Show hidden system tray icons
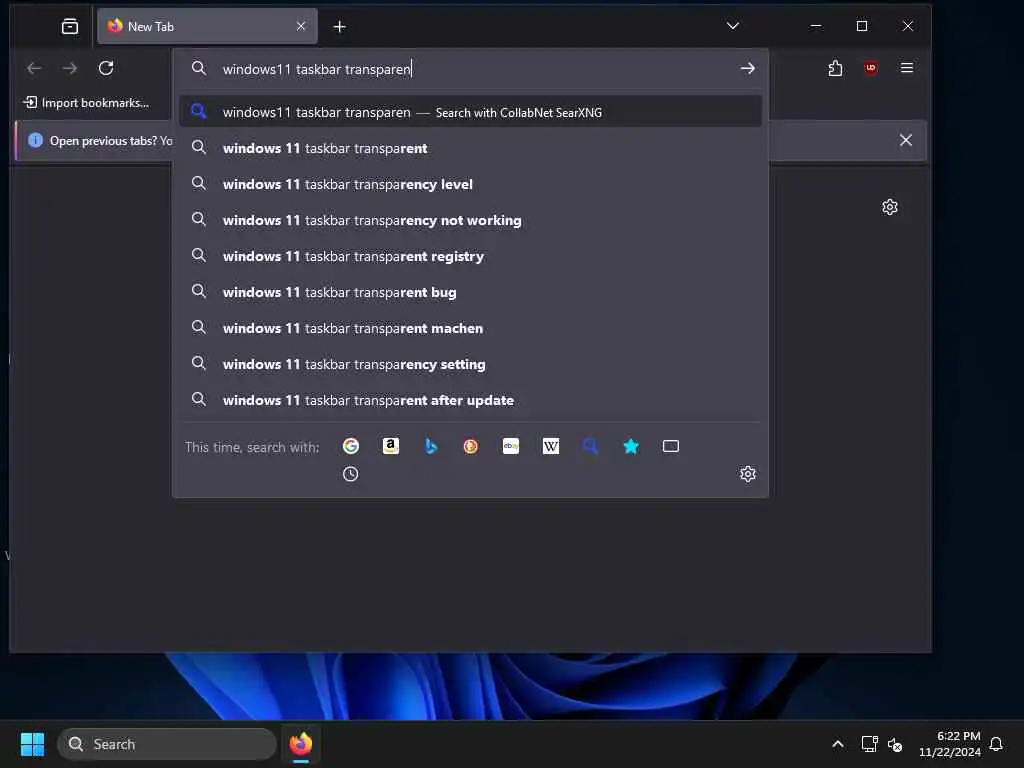This screenshot has height=768, width=1024. pyautogui.click(x=838, y=744)
